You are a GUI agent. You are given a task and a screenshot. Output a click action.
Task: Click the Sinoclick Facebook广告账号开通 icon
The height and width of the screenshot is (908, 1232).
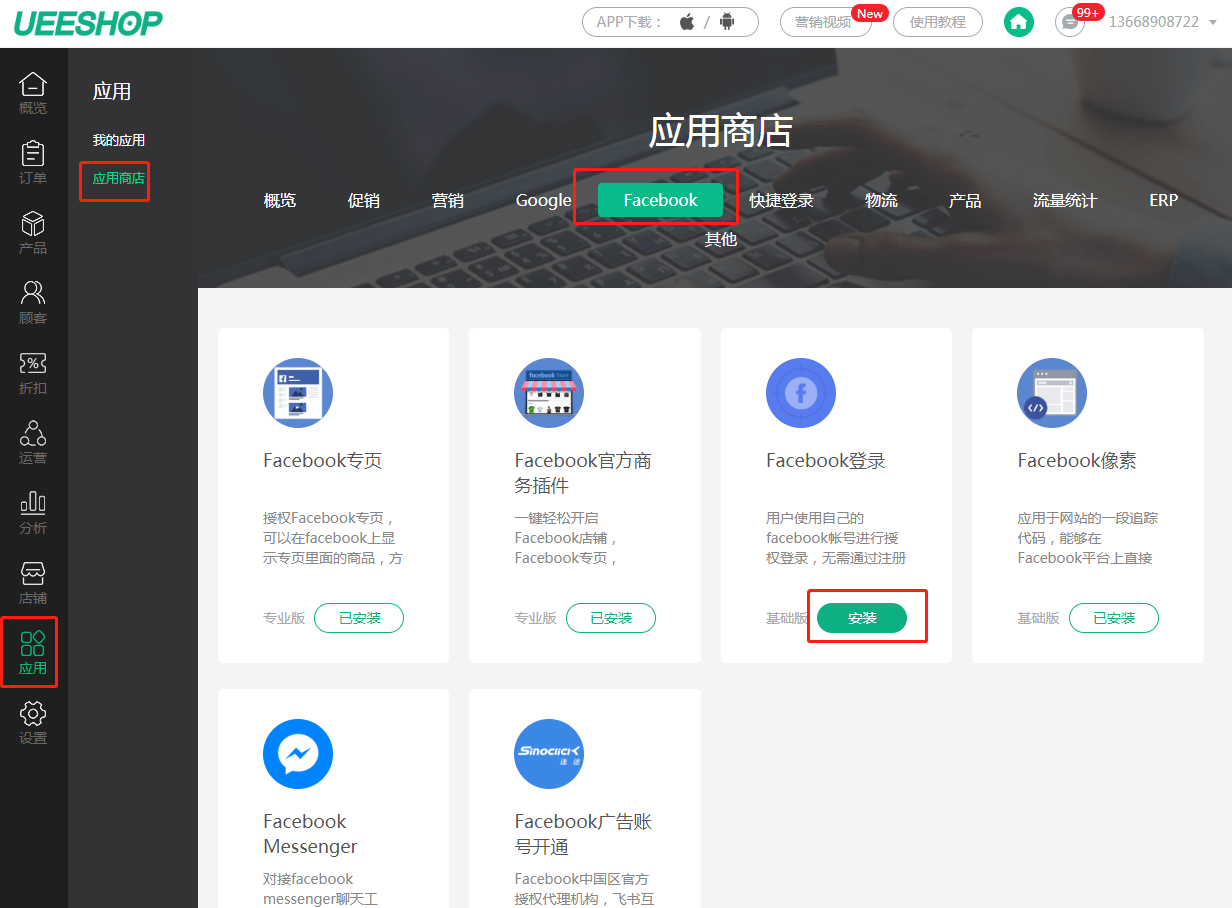[x=549, y=754]
